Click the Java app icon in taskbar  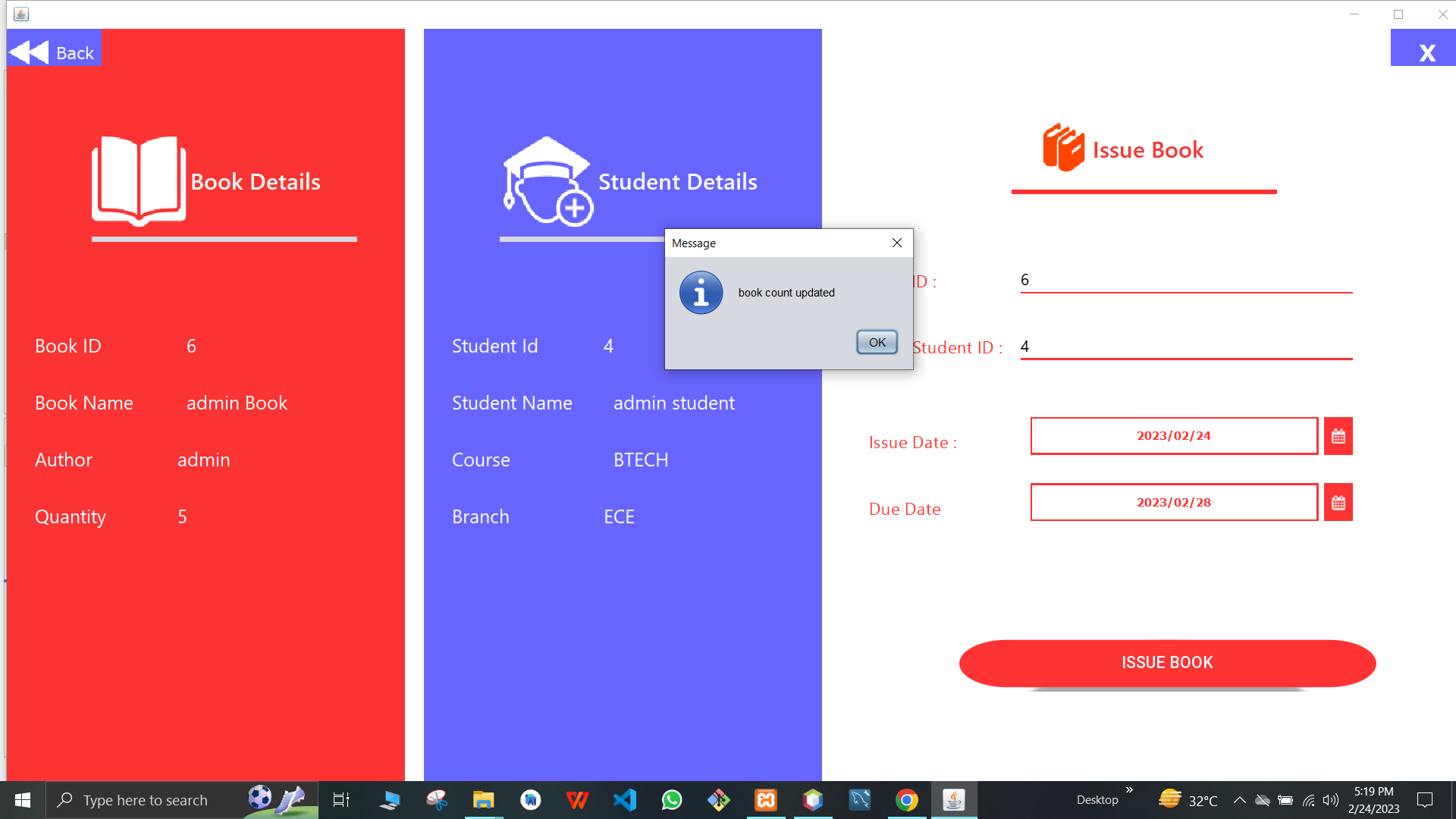pos(954,800)
